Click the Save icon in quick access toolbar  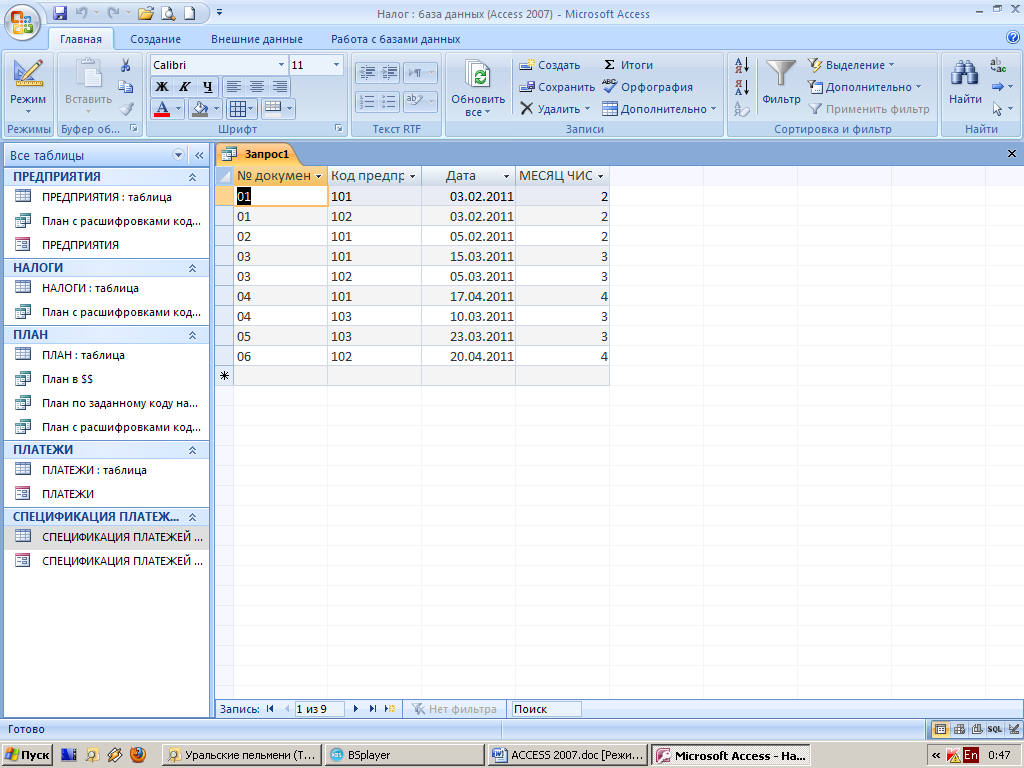pyautogui.click(x=60, y=13)
